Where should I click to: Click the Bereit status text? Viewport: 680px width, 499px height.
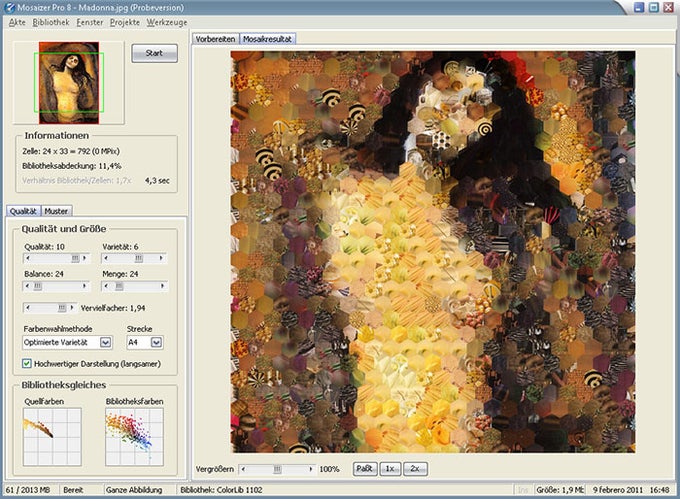73,490
